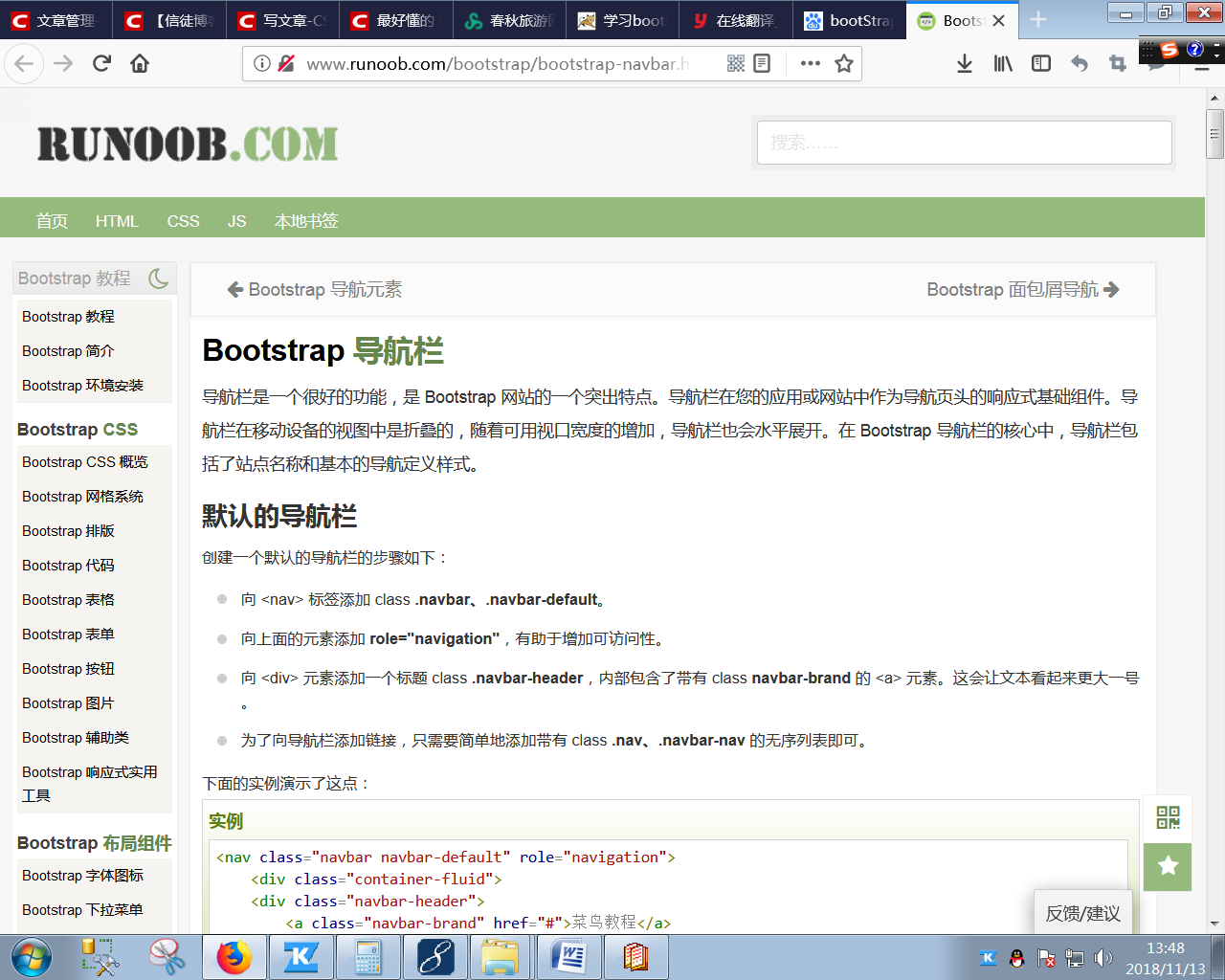1225x980 pixels.
Task: Open 本地书签 in green nav bar
Action: click(x=306, y=221)
